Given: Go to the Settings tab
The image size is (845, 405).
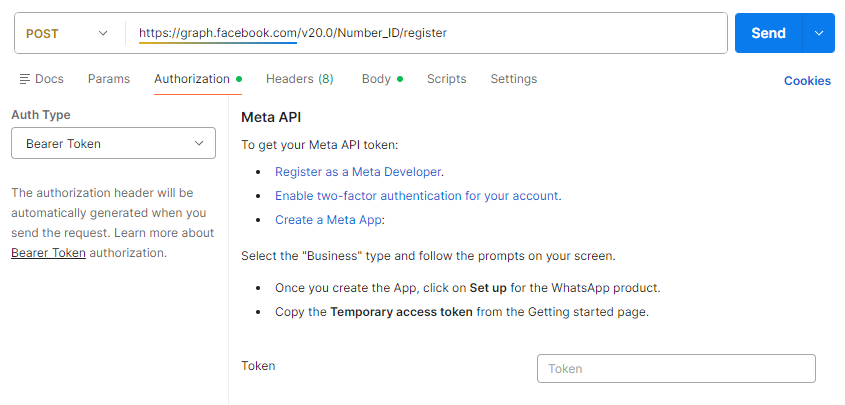Looking at the screenshot, I should pos(513,79).
